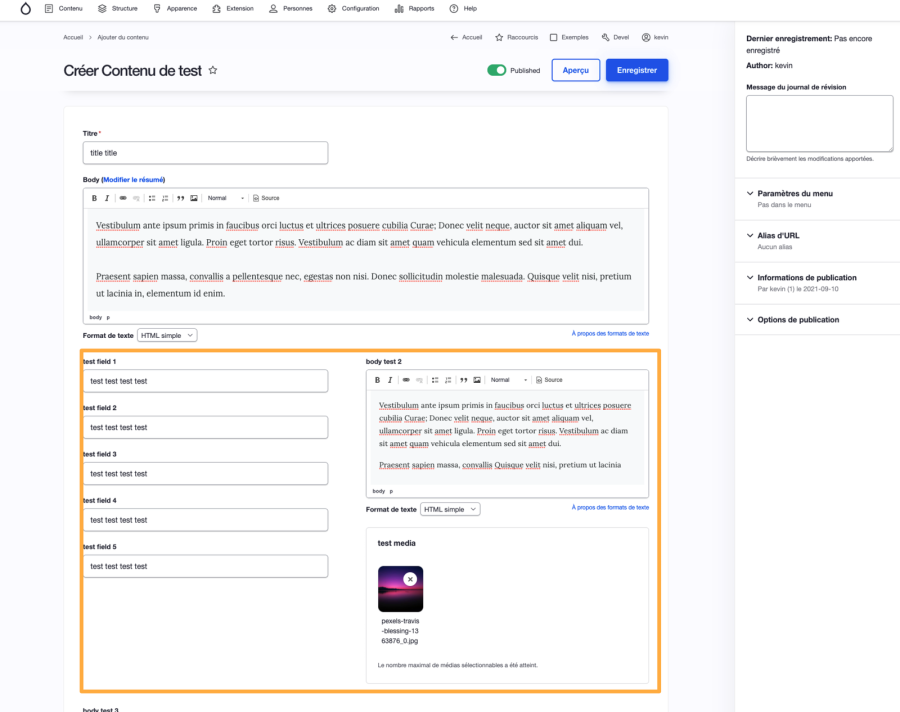
Task: Toggle the Published switch
Action: [496, 70]
